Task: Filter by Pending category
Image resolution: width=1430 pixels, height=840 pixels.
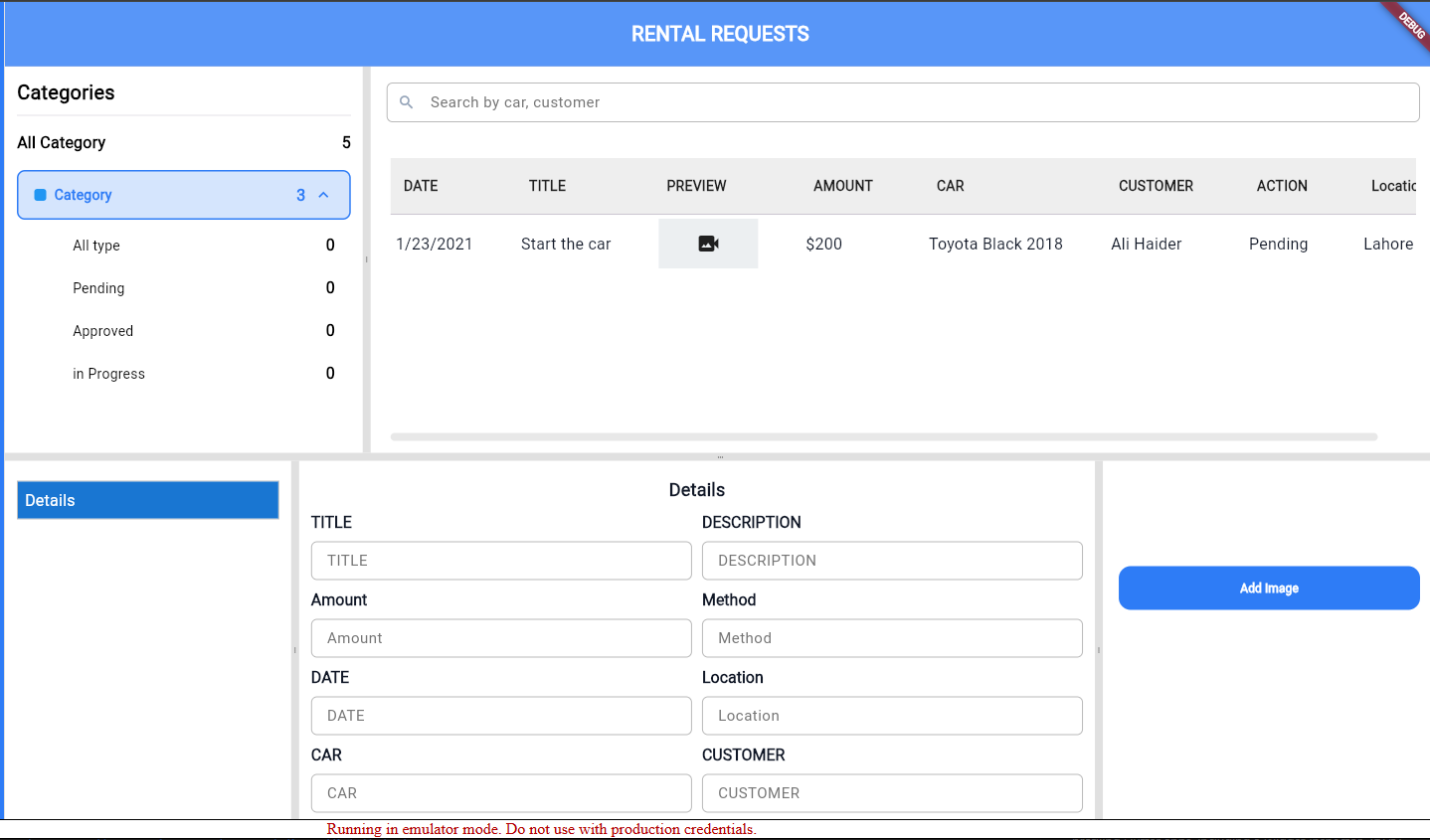Action: point(98,288)
